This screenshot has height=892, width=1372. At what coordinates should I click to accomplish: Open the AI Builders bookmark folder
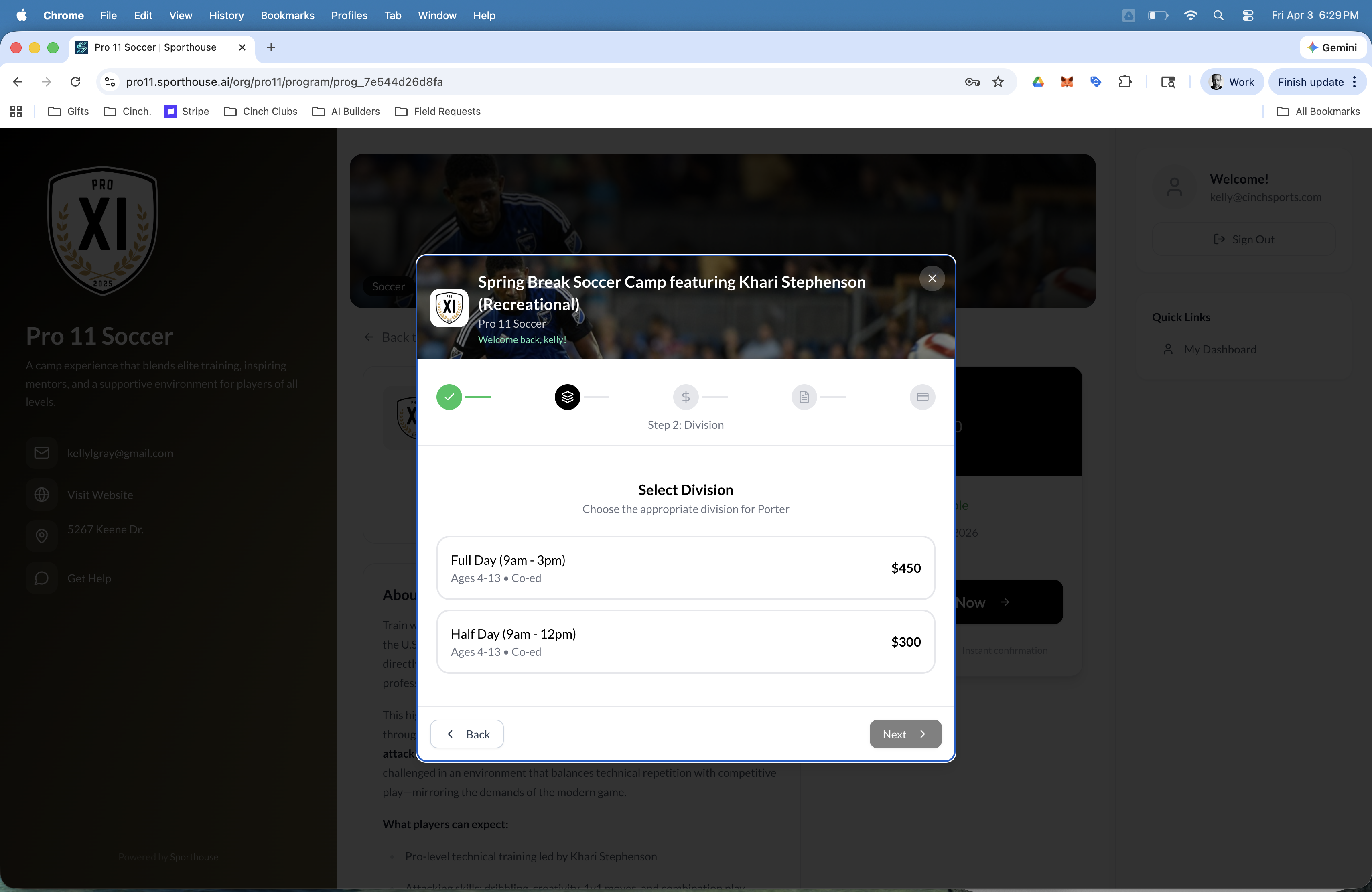346,111
